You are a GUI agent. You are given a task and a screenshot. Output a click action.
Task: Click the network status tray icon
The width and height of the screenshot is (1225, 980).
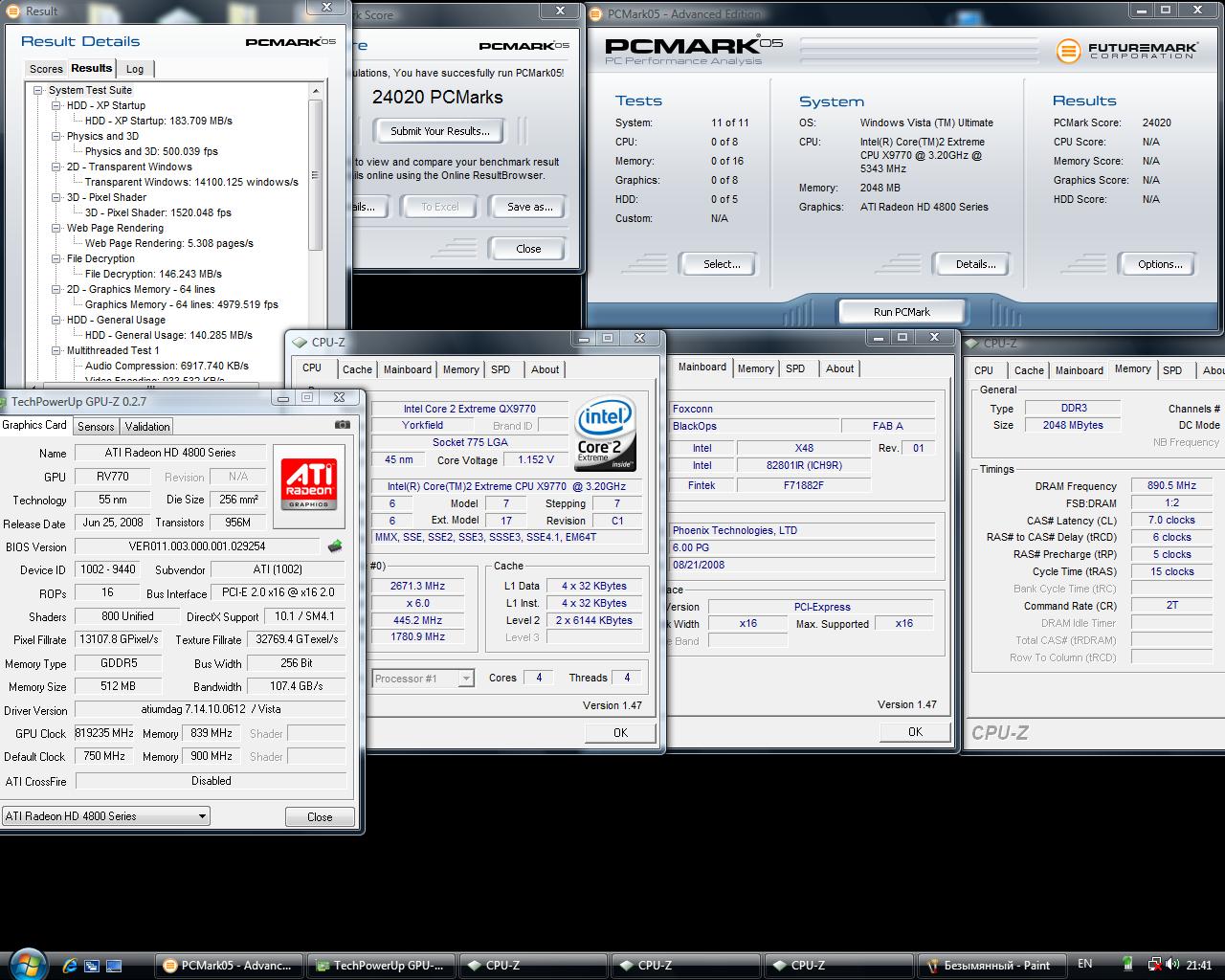1153,965
